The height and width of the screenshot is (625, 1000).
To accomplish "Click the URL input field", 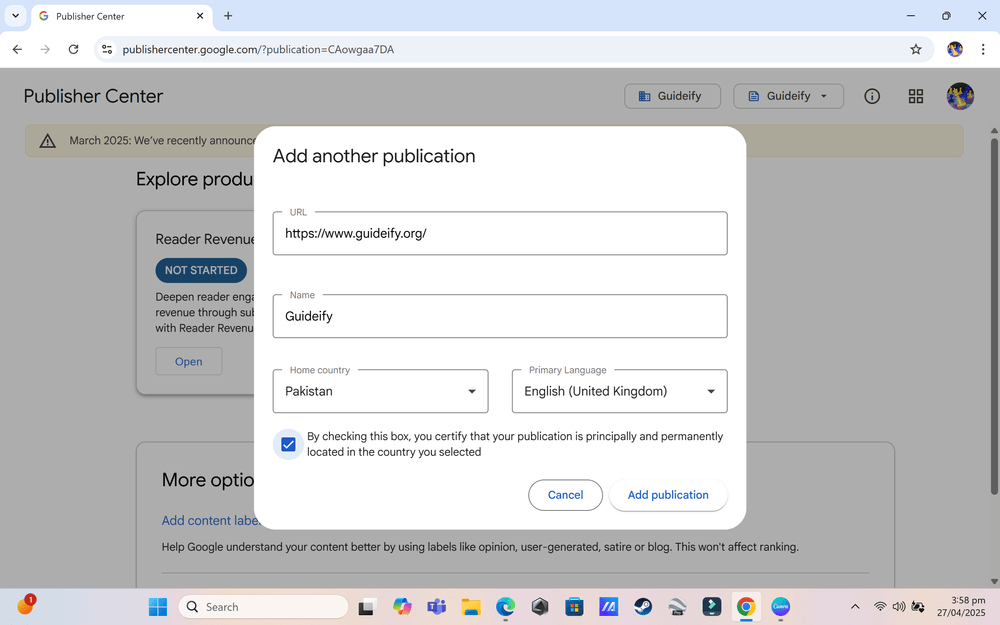I will click(x=500, y=233).
